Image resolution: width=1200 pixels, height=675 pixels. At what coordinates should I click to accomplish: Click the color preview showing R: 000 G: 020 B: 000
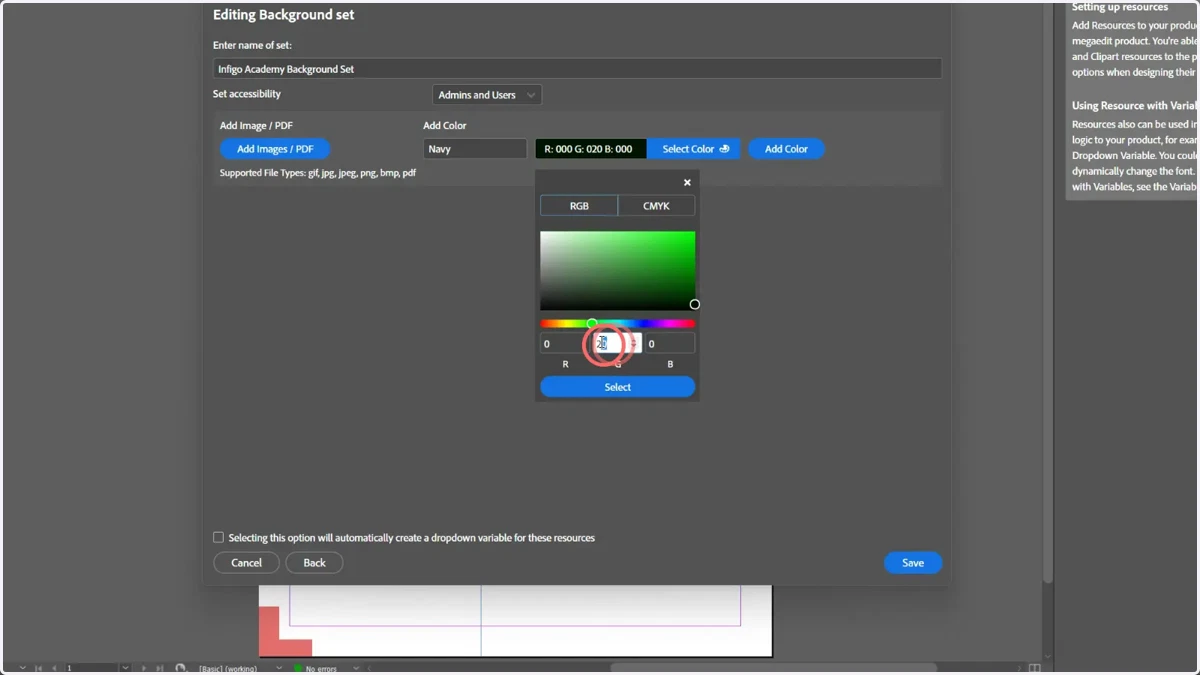pyautogui.click(x=591, y=149)
